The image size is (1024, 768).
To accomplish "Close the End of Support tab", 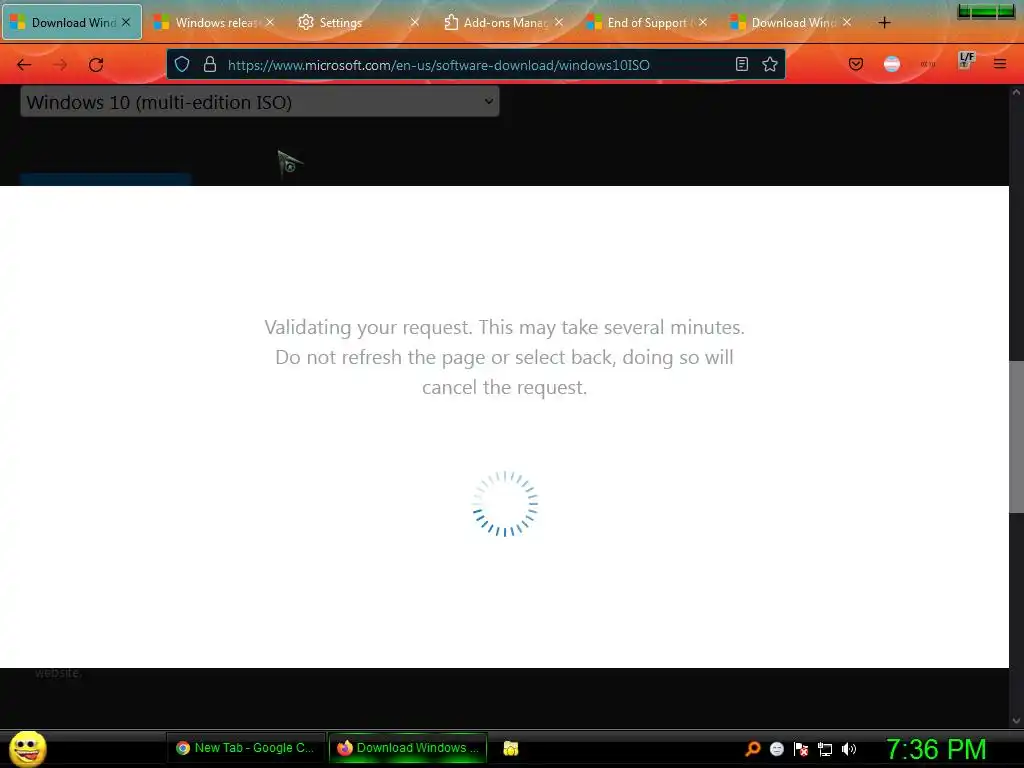I will 703,22.
